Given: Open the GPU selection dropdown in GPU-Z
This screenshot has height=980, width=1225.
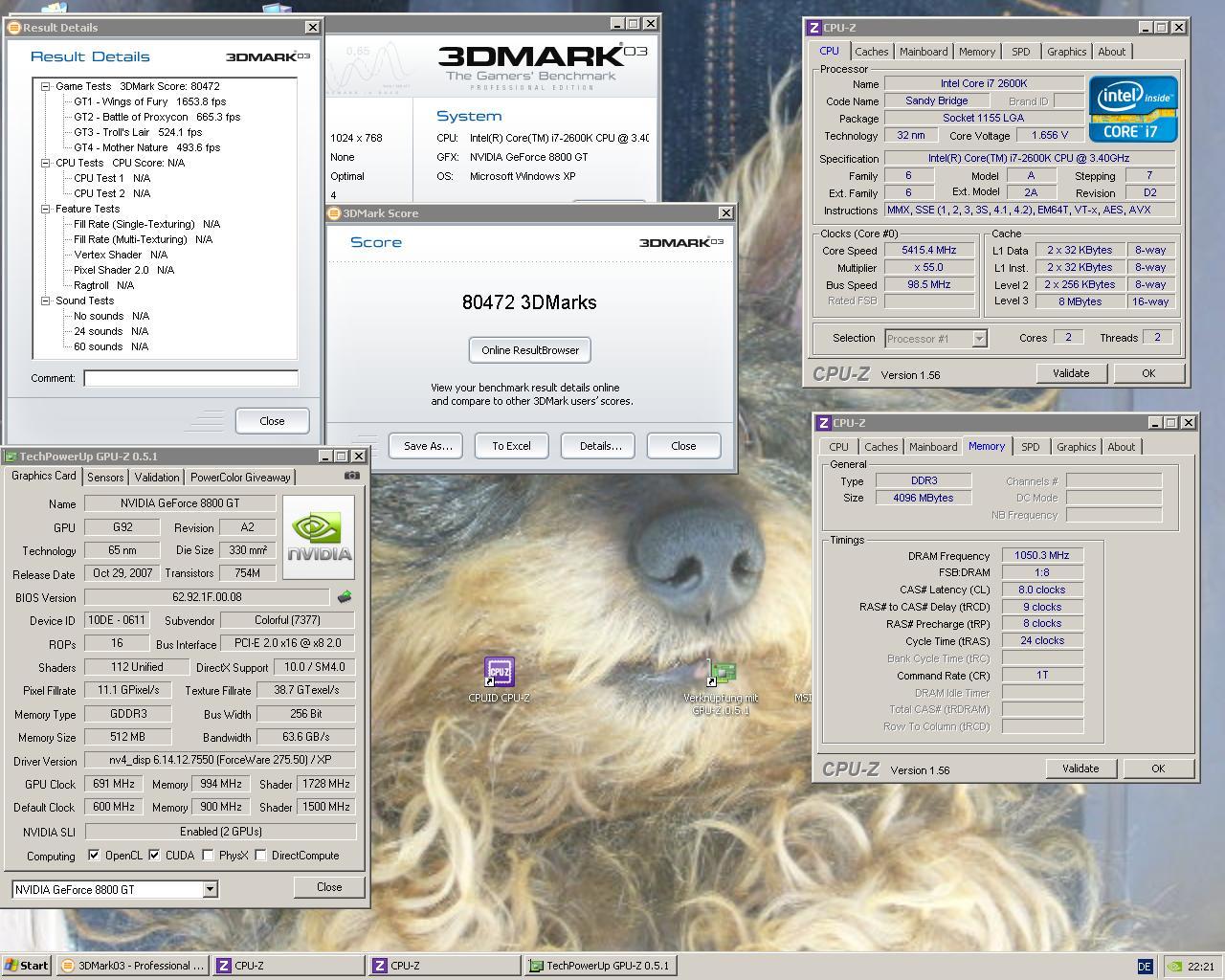Looking at the screenshot, I should pos(210,890).
